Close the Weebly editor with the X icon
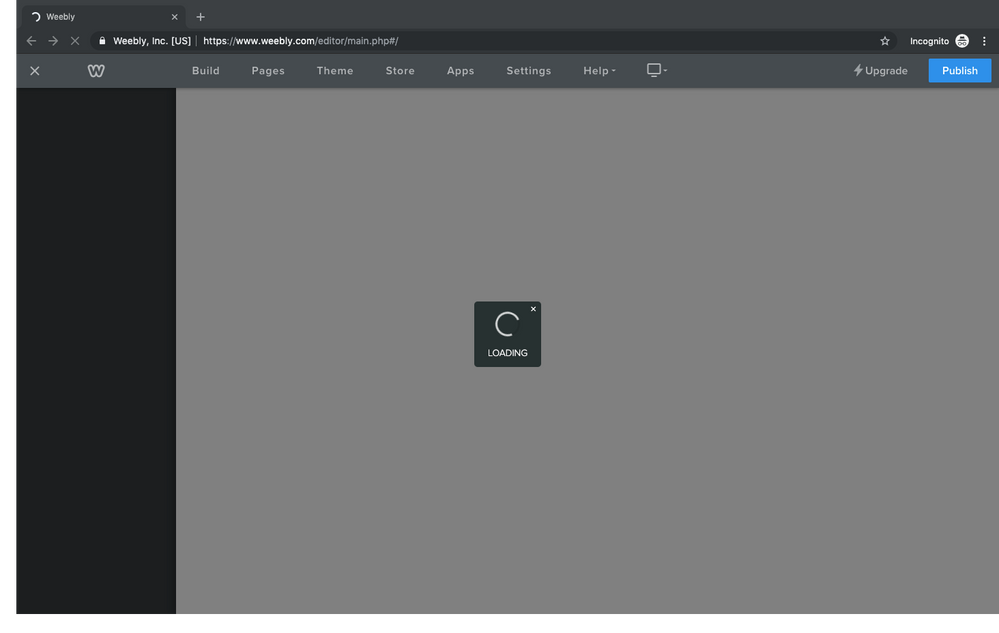The width and height of the screenshot is (999, 633). pyautogui.click(x=35, y=71)
